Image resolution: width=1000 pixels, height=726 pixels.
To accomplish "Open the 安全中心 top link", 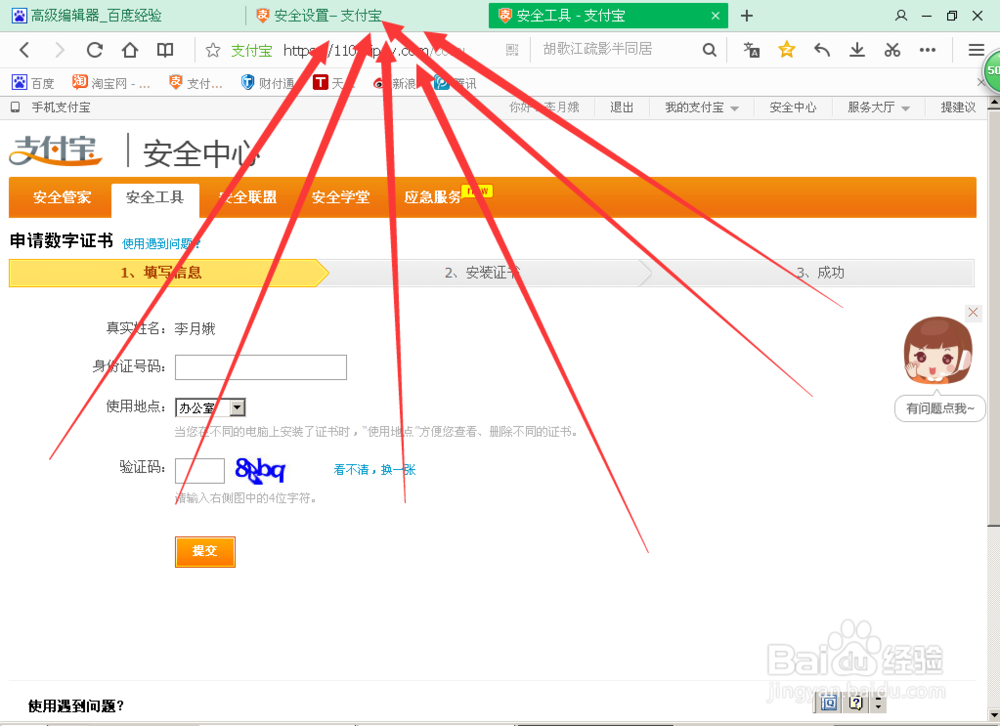I will coord(792,107).
